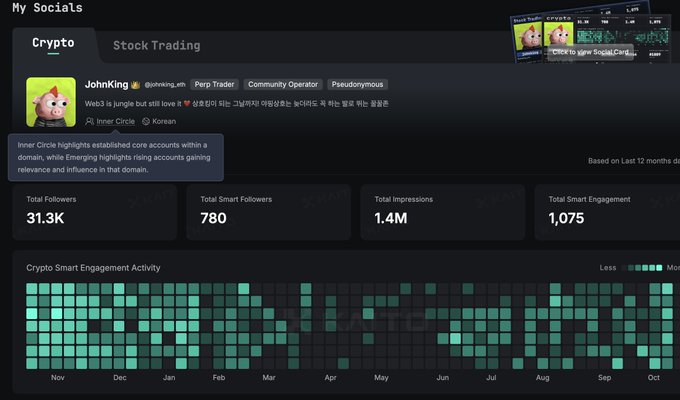Click the JohnKing pig avatar
680x400 pixels.
click(51, 102)
